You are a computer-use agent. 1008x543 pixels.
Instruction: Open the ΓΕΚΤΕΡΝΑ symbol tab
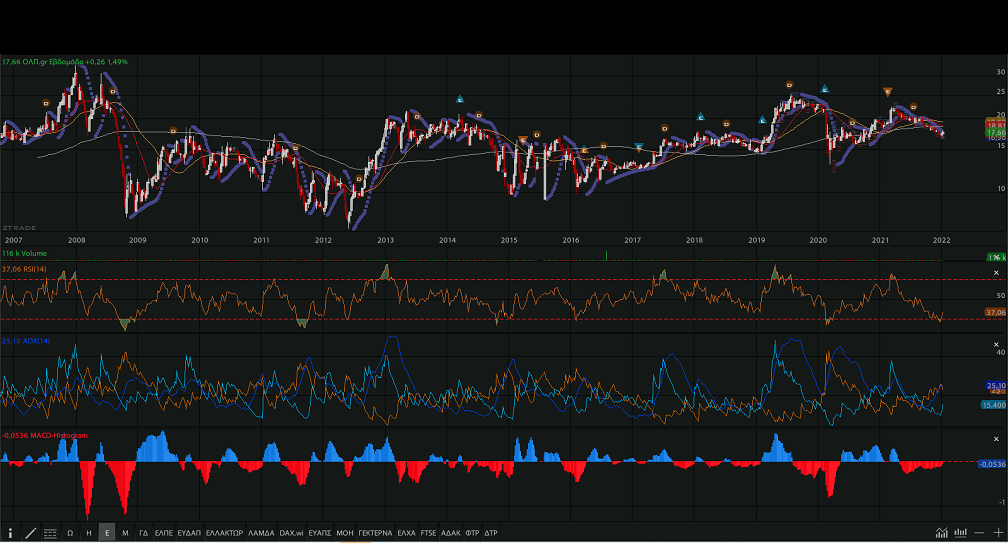[x=375, y=533]
